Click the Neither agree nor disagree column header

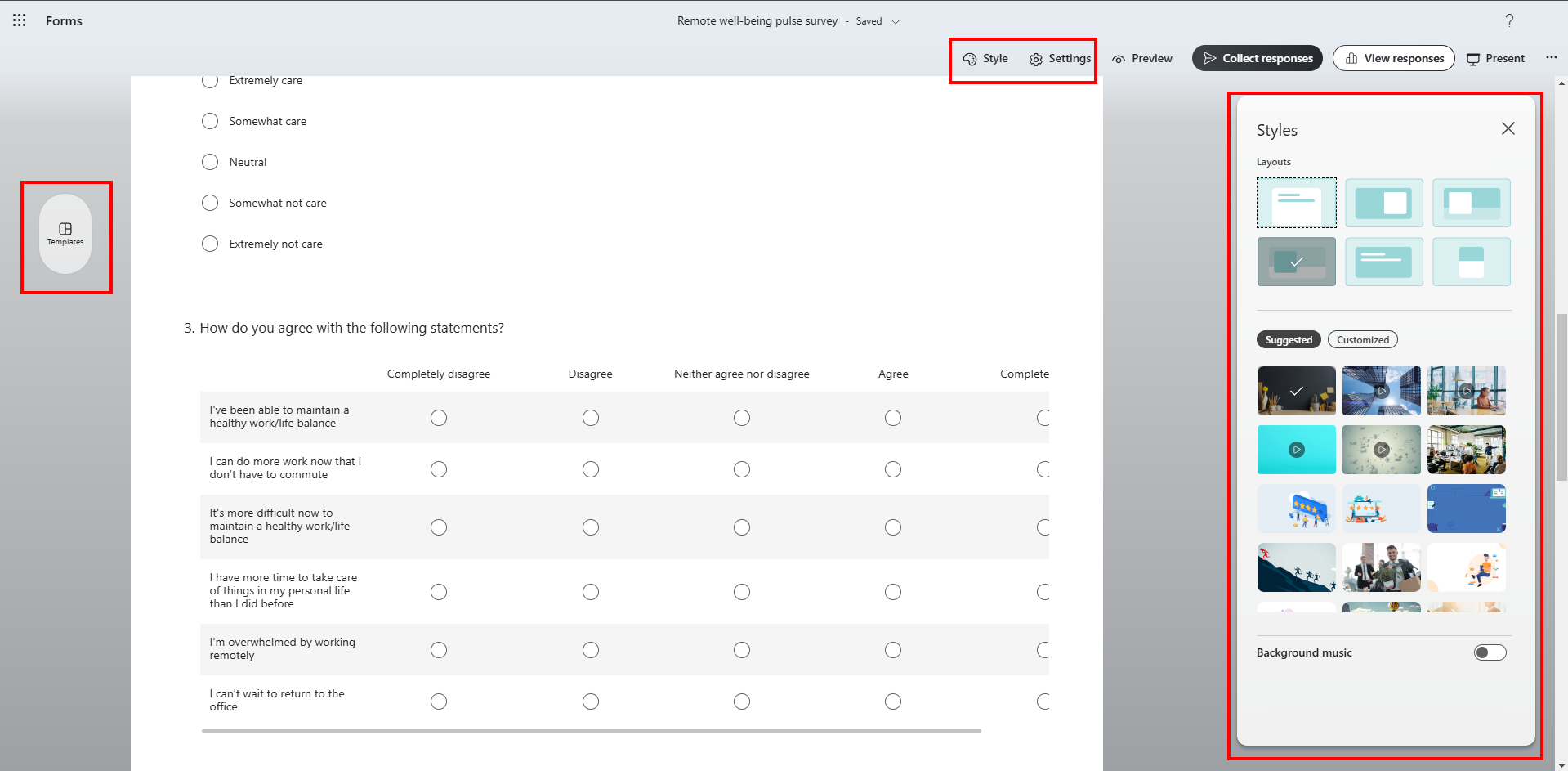742,374
